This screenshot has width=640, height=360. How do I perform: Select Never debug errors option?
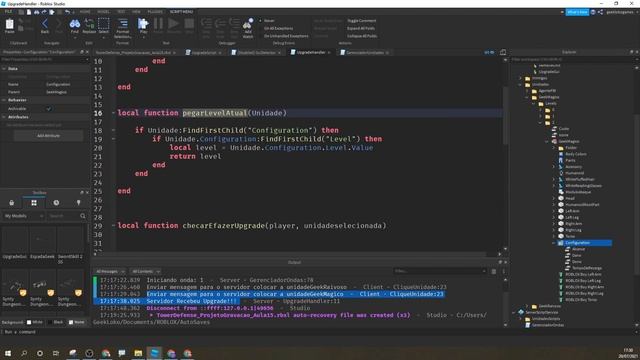point(267,20)
